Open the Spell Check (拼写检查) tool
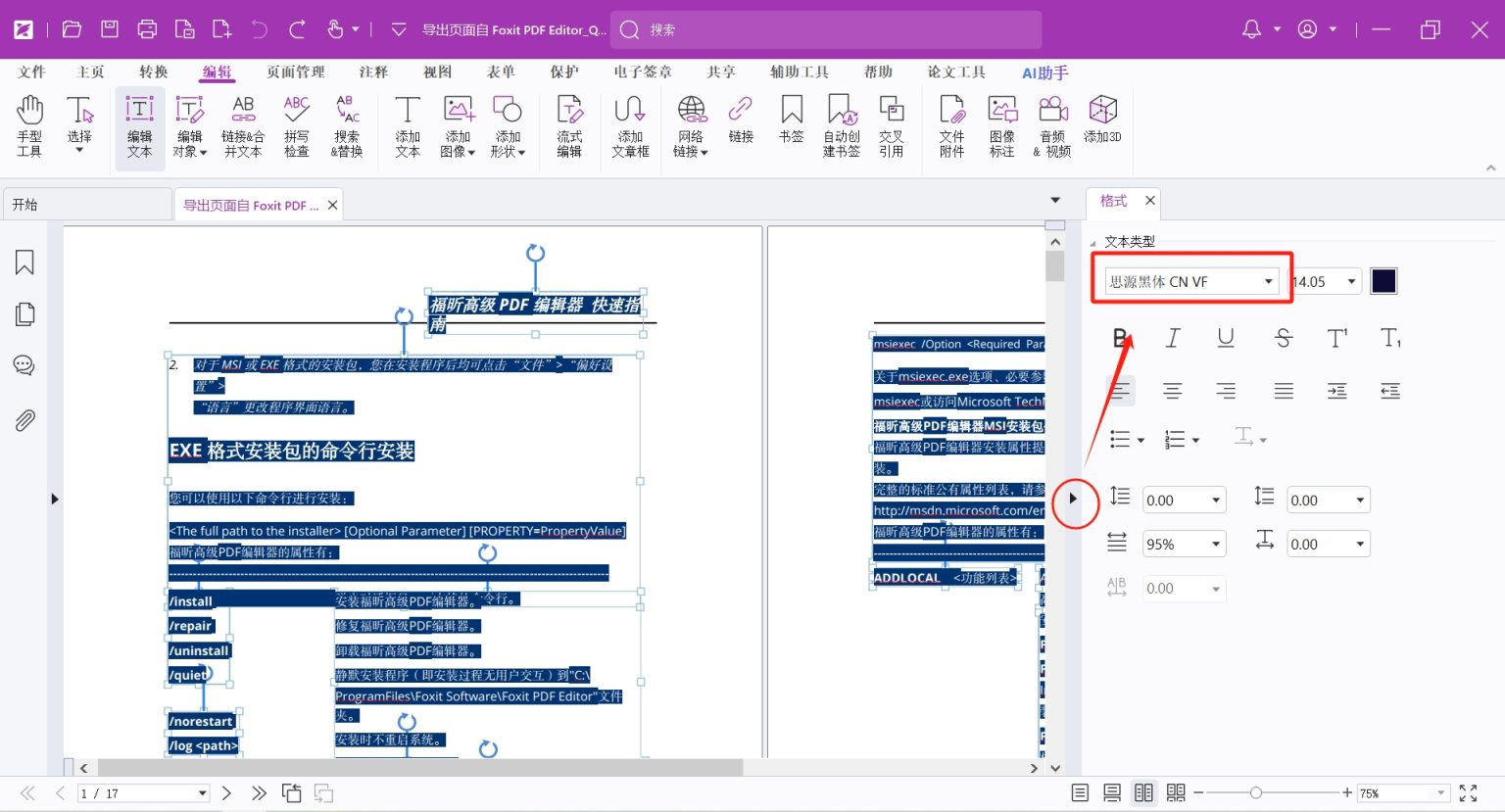Viewport: 1505px width, 812px height. coord(296,125)
